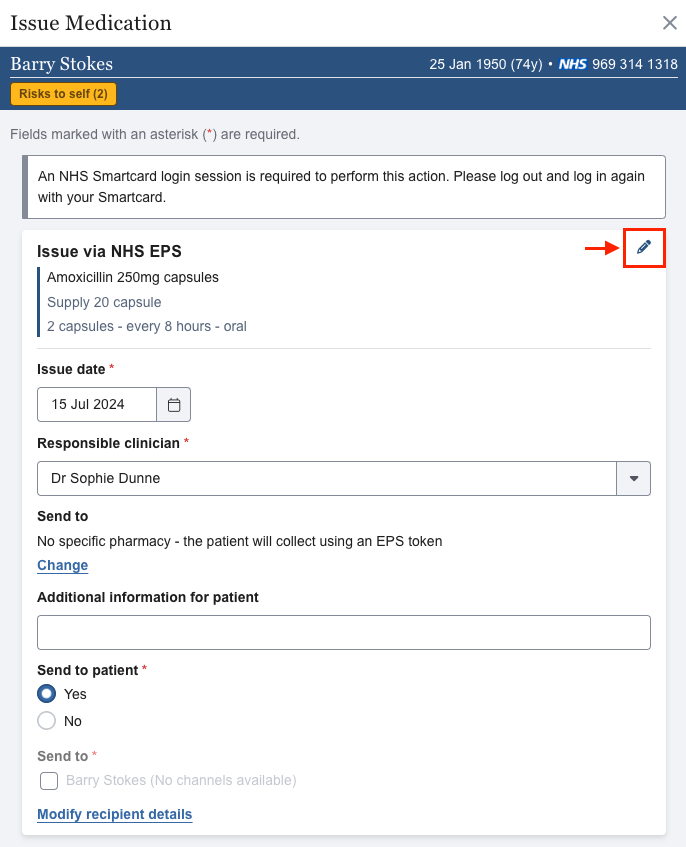The image size is (686, 847).
Task: Click the Change pharmacy link
Action: coord(63,566)
